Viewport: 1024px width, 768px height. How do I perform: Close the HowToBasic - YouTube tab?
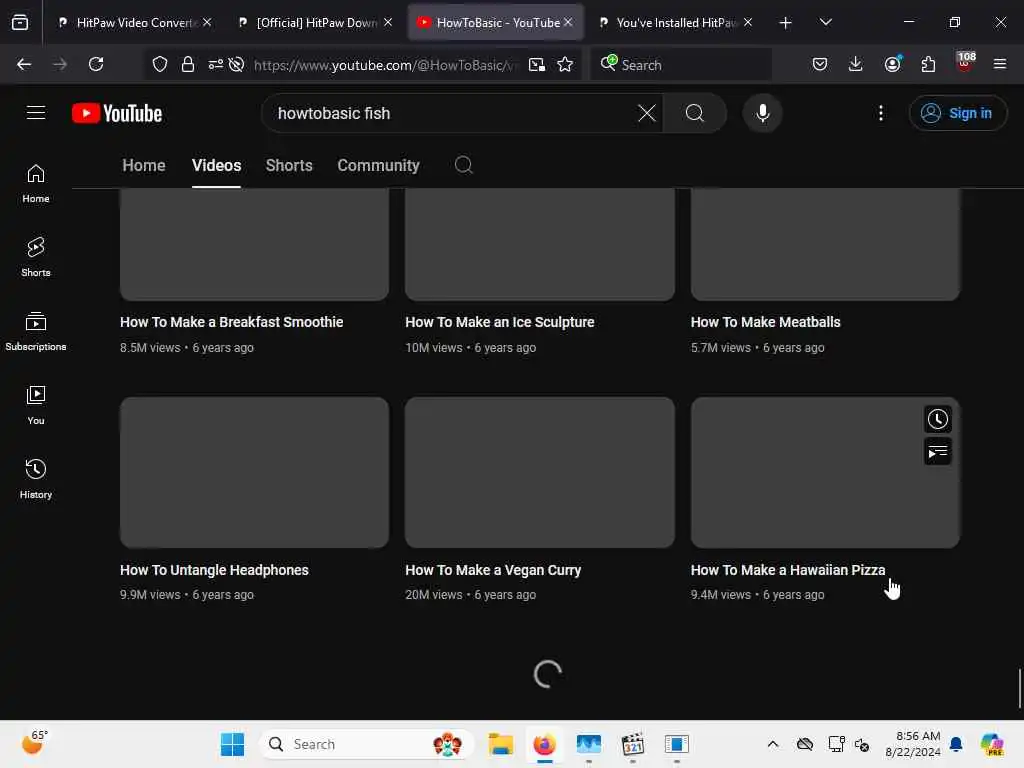point(568,22)
